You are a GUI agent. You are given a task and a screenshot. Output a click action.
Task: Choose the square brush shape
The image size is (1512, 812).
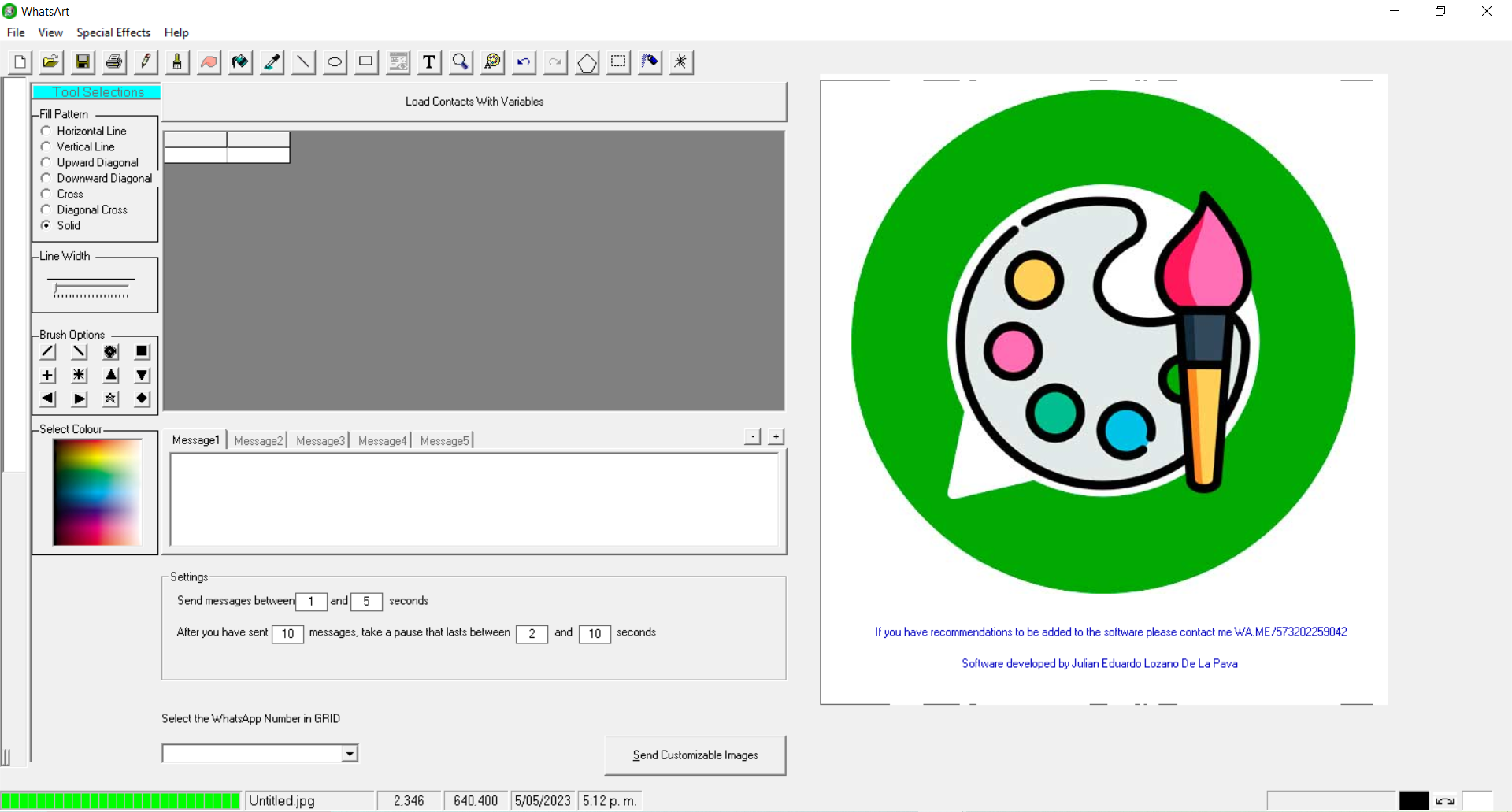(142, 352)
